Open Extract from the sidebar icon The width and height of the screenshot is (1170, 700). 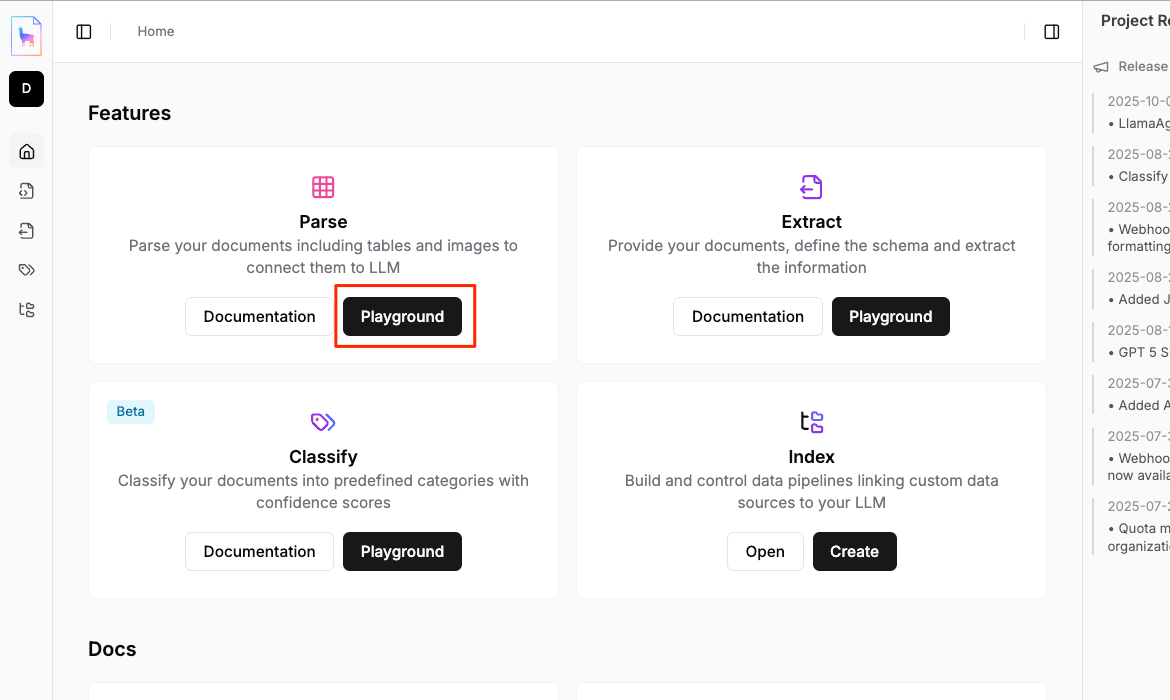(27, 231)
